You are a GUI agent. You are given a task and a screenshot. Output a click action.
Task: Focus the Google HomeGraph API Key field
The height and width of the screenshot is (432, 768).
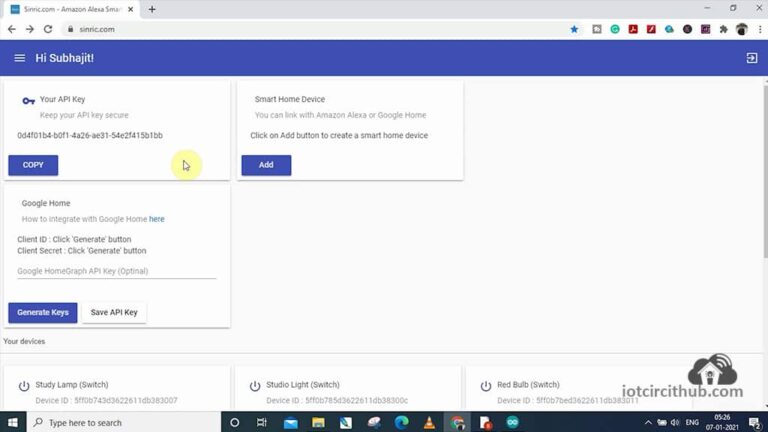coord(116,271)
